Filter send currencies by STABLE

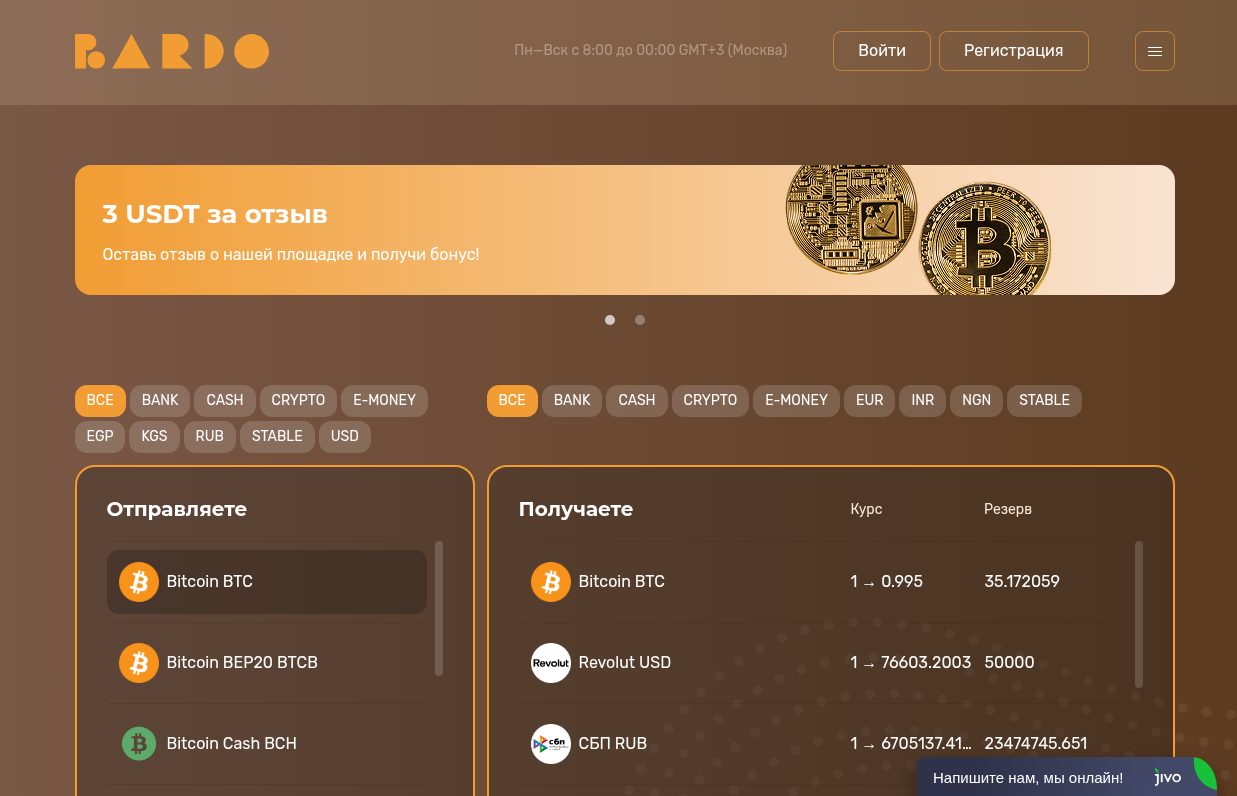tap(277, 437)
